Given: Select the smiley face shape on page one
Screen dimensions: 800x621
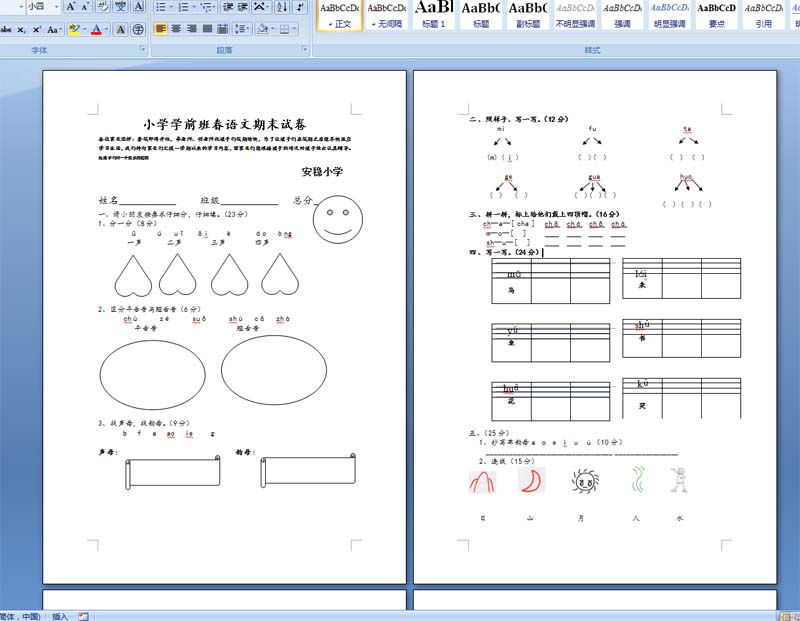Looking at the screenshot, I should (x=338, y=219).
